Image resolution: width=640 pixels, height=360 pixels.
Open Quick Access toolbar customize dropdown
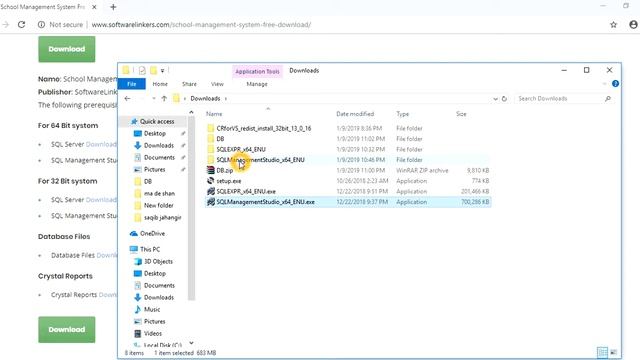coord(162,71)
